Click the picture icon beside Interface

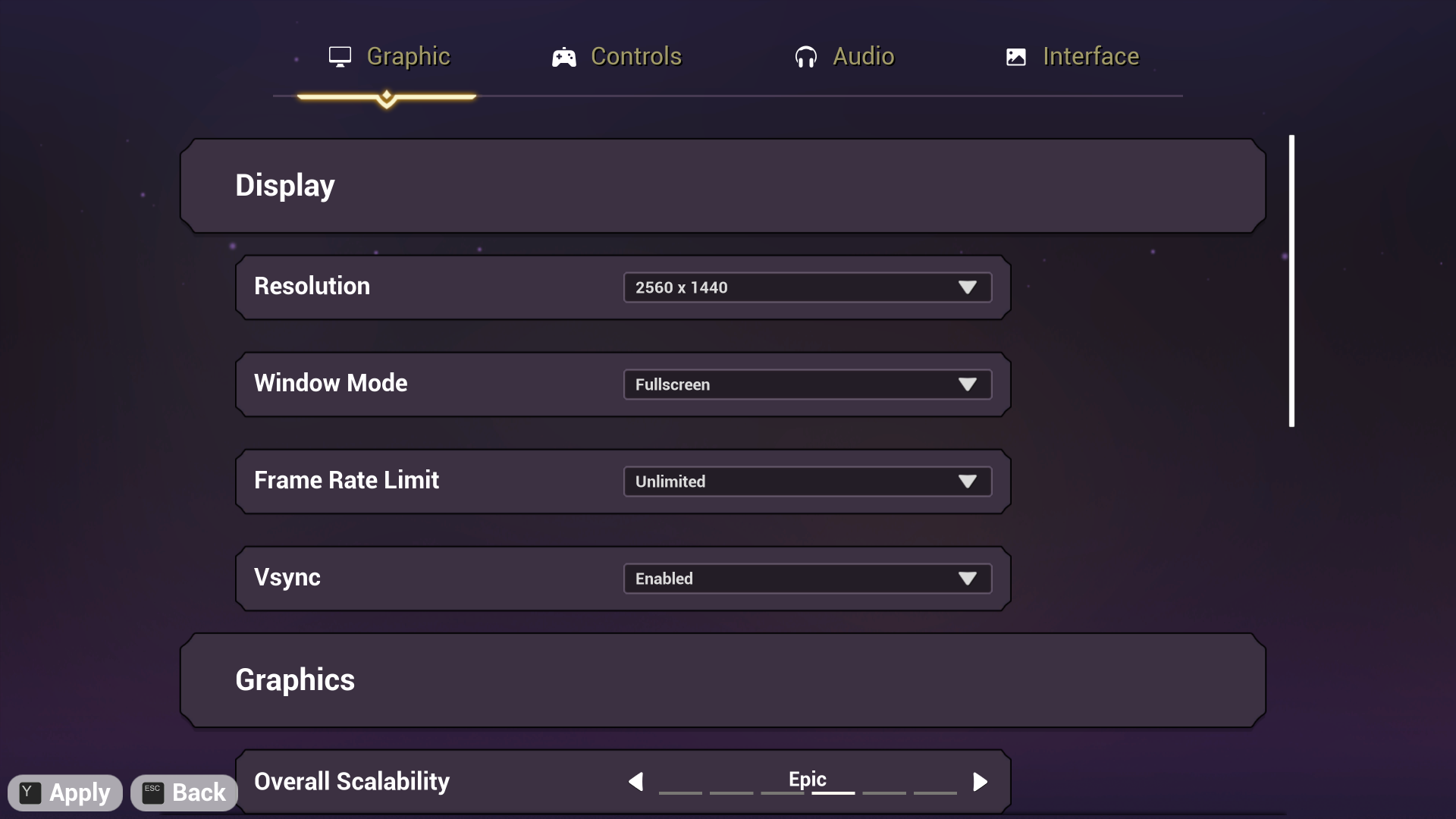pos(1015,57)
